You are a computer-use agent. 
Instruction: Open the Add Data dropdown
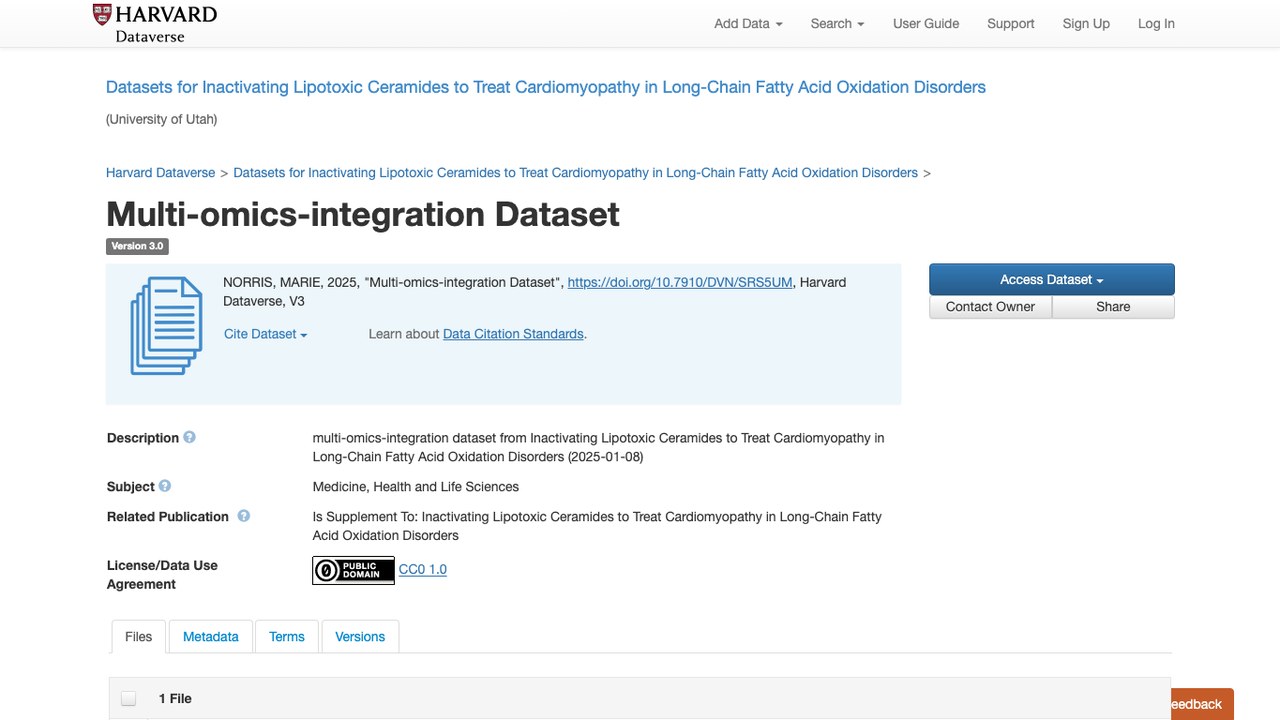748,24
